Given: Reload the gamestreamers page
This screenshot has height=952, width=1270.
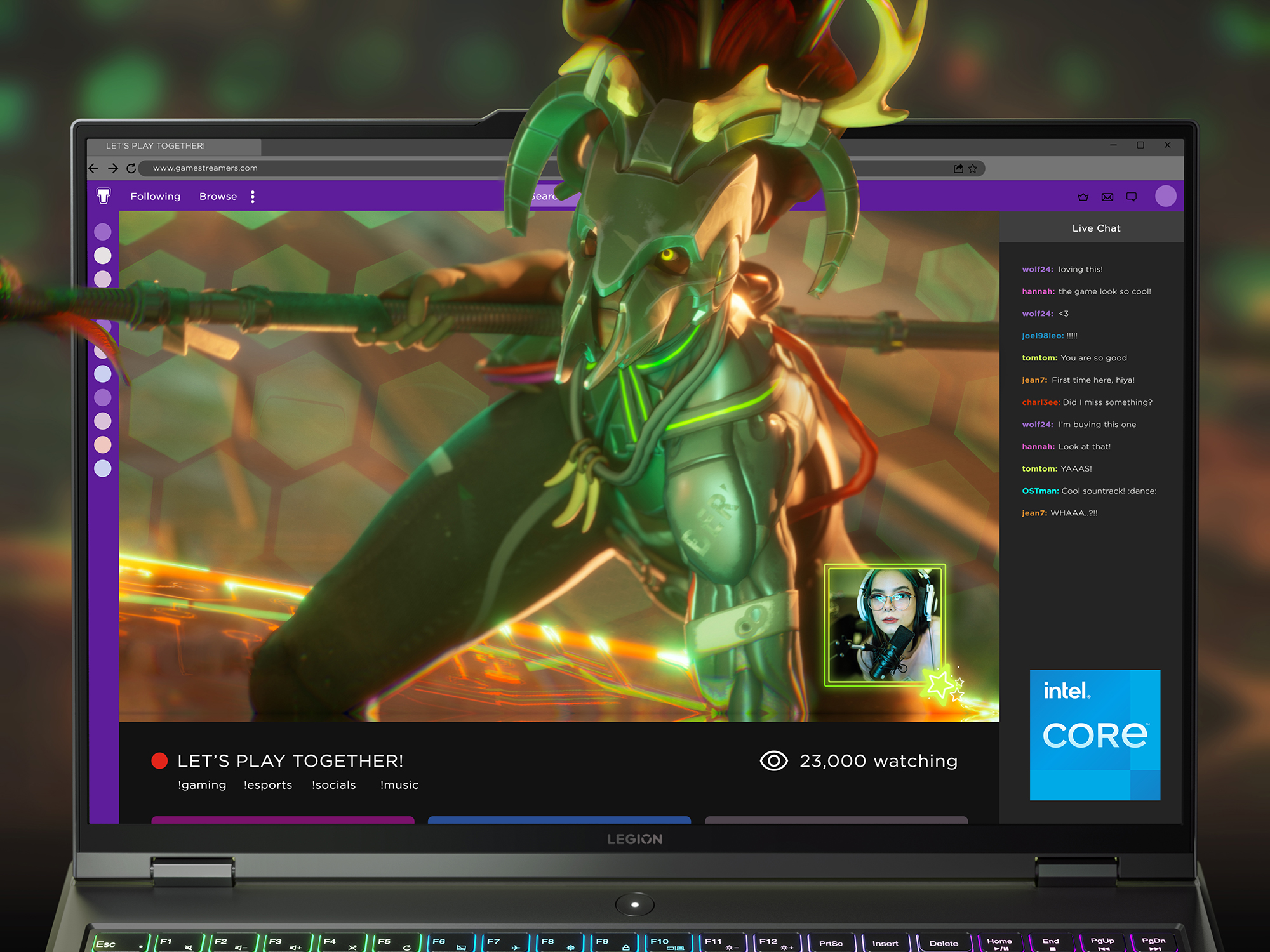Looking at the screenshot, I should coord(131,168).
